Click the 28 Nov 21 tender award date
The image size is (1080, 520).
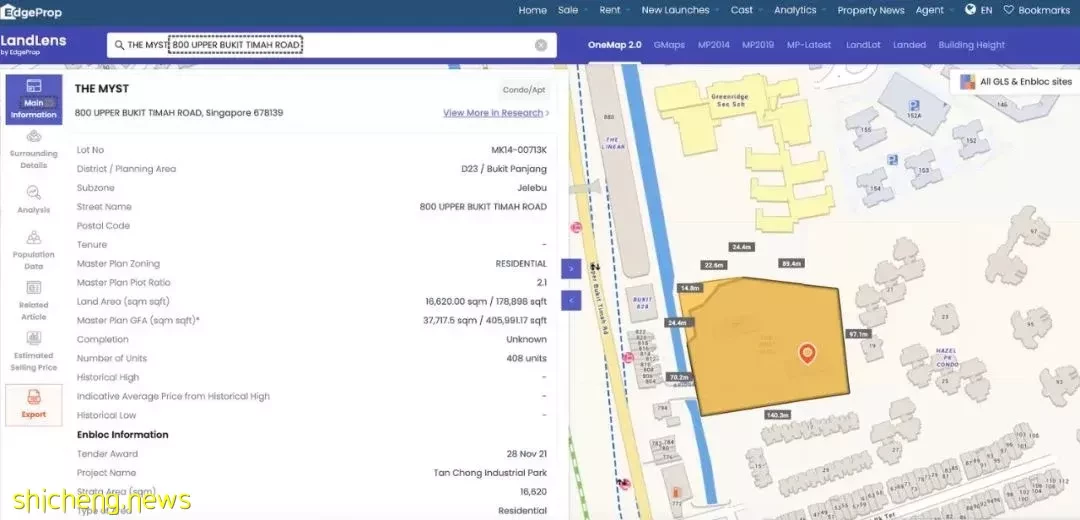[526, 454]
